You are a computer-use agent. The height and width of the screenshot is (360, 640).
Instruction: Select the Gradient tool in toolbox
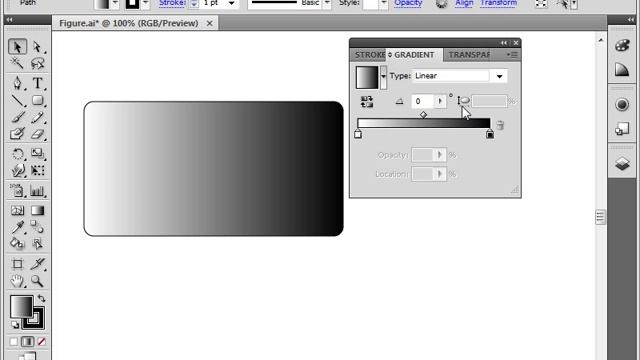37,210
